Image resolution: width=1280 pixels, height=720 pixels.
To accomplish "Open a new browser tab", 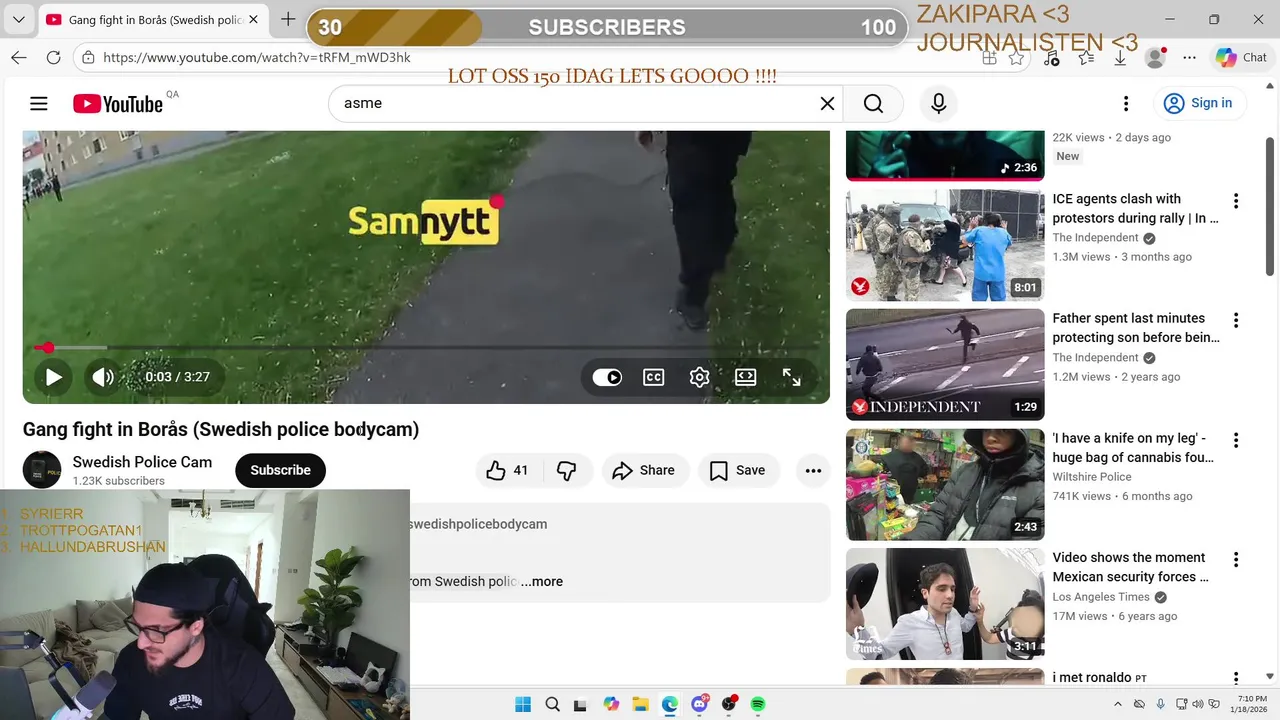I will coord(288,19).
